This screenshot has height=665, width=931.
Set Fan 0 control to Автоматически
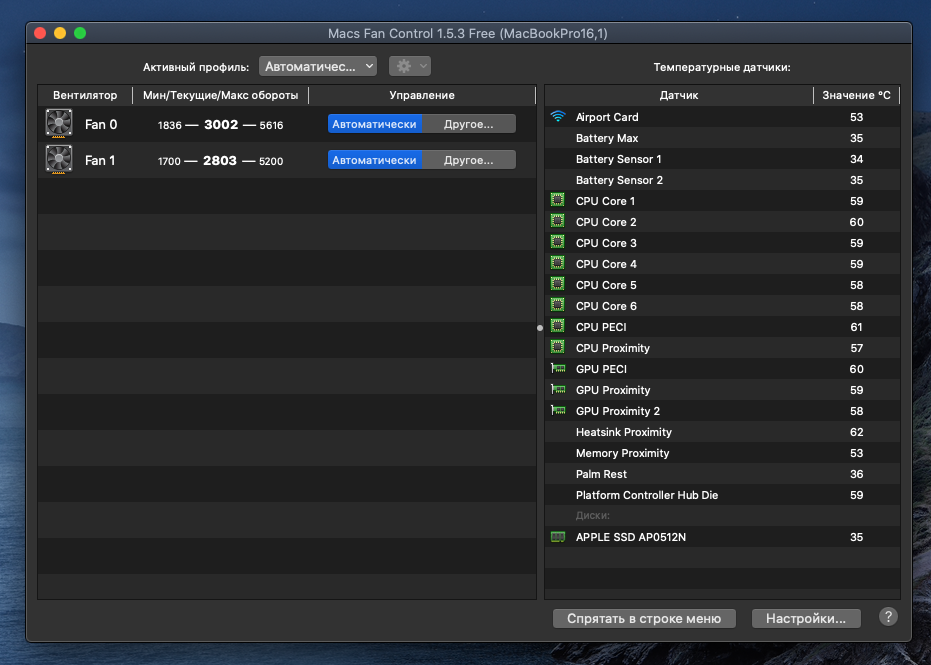click(374, 124)
